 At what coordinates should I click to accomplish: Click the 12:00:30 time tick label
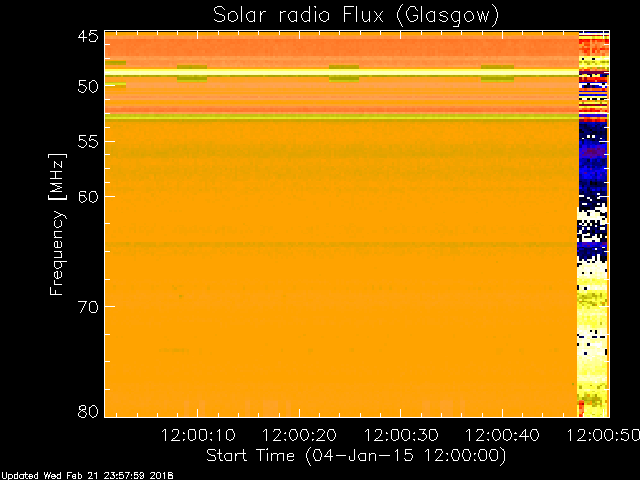click(401, 435)
